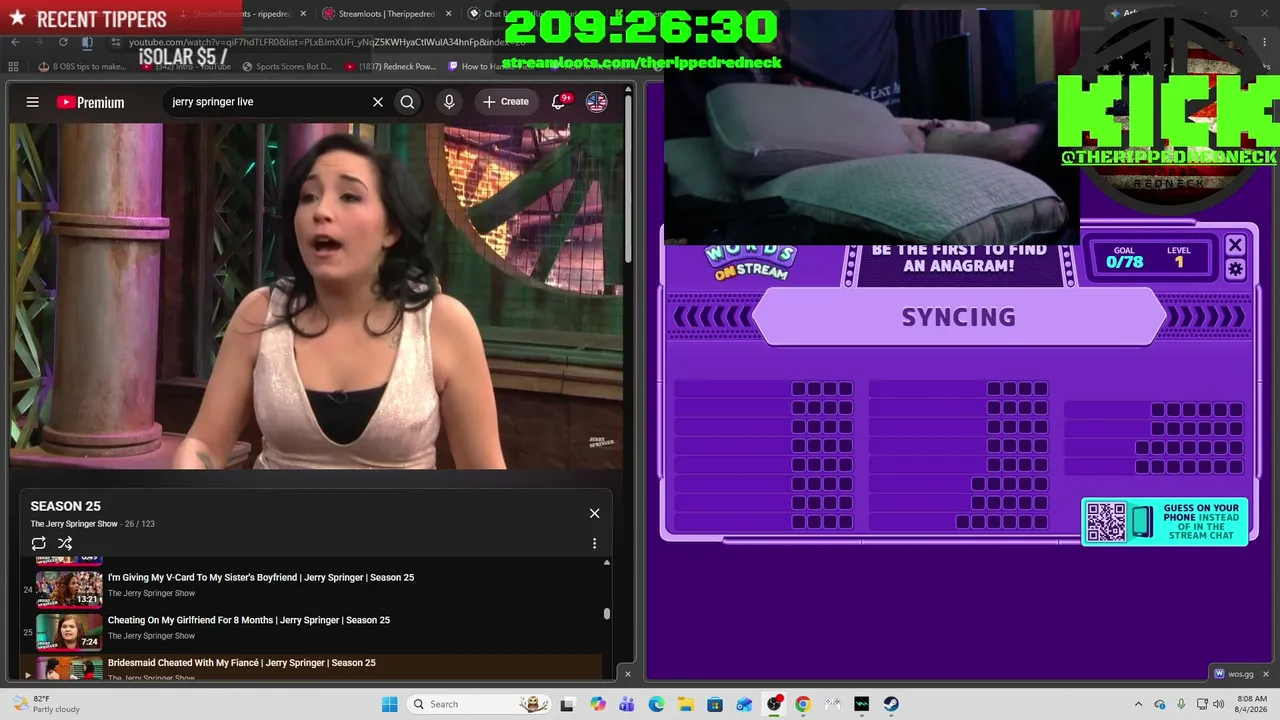Reload the current Chrome page
Screen dimensions: 1280x720
coord(63,42)
